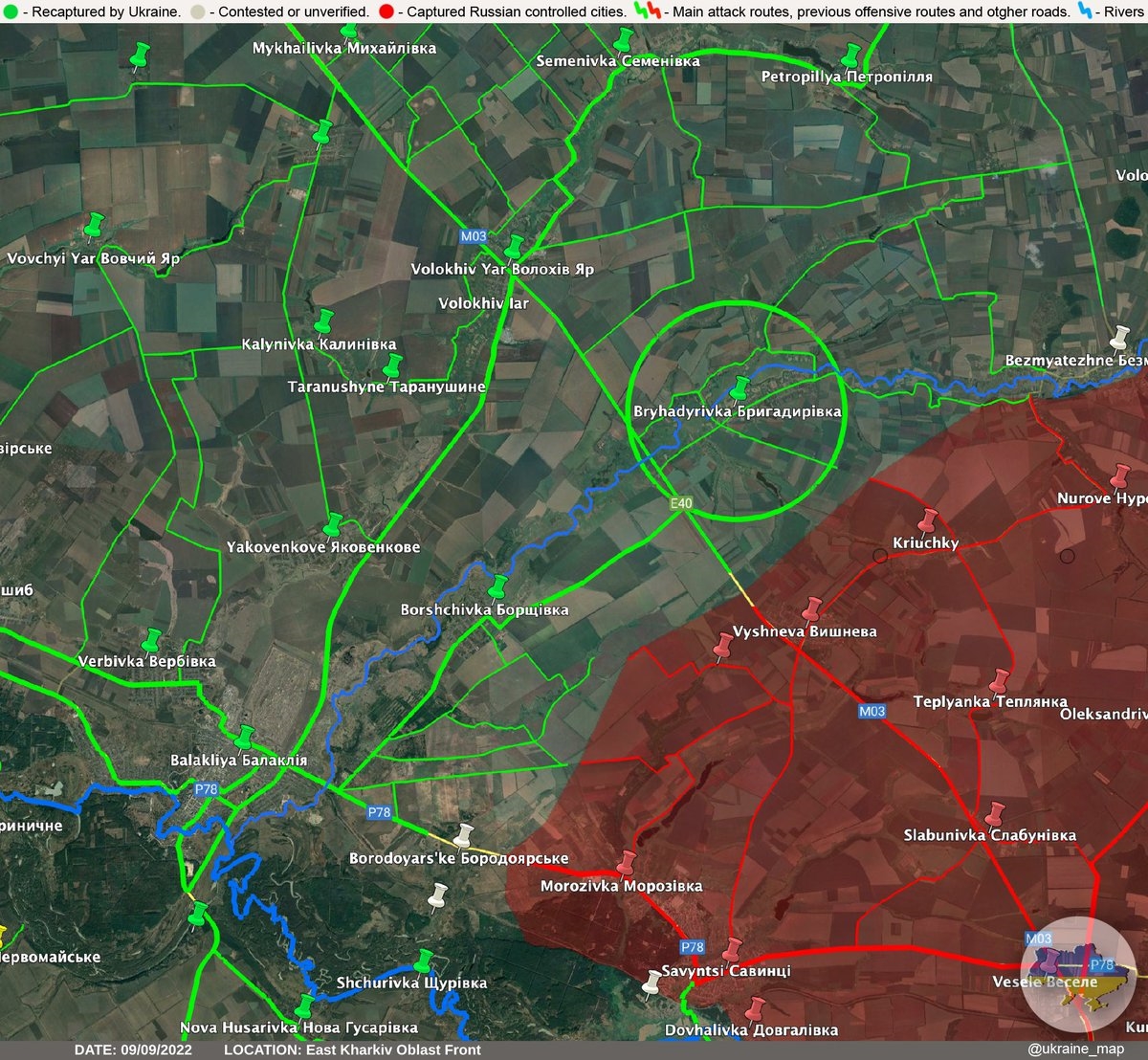Click the red pin at Slabunivka
Viewport: 1148px width, 1060px height.
[995, 814]
